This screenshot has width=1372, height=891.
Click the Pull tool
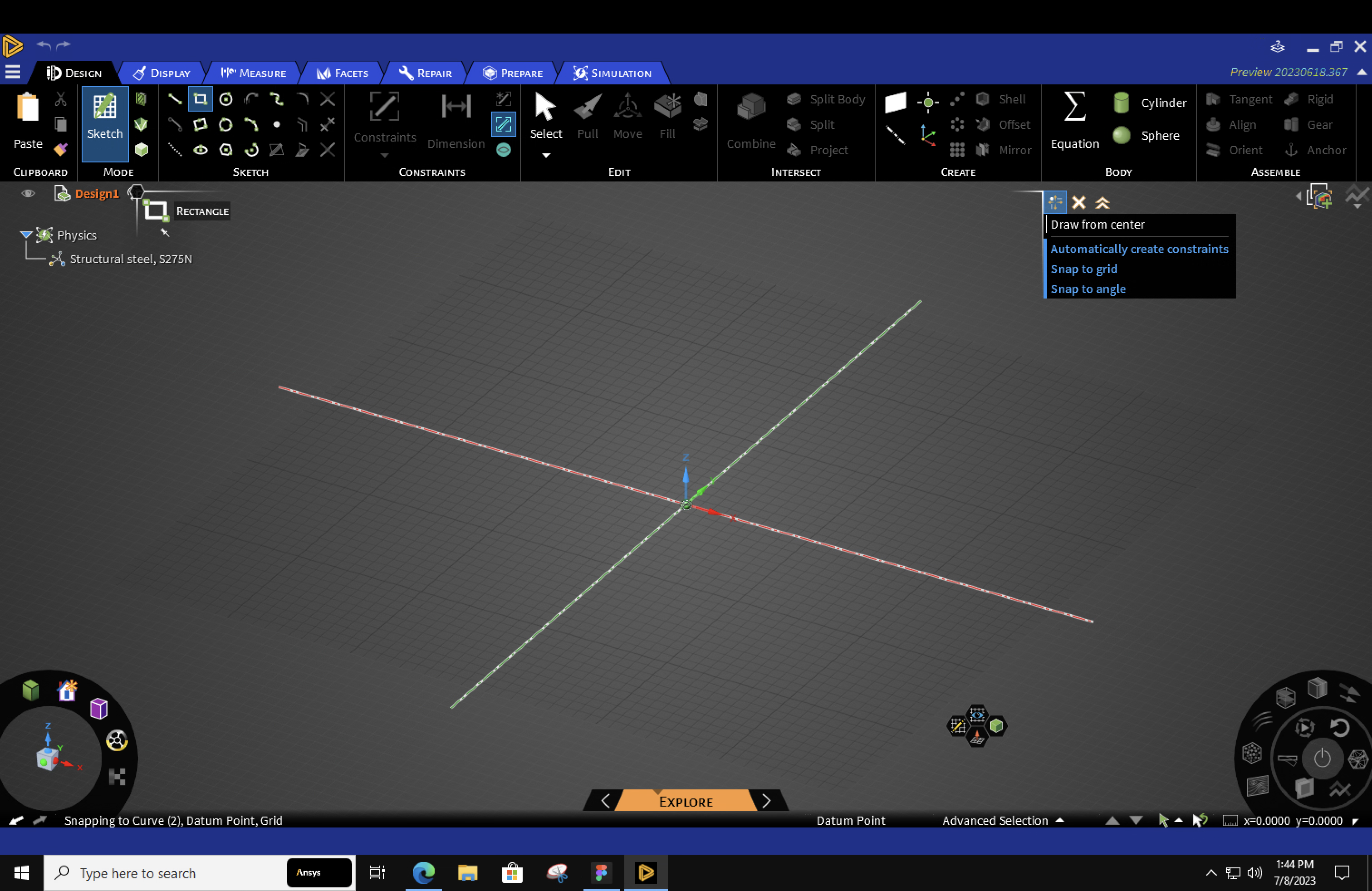coord(588,117)
